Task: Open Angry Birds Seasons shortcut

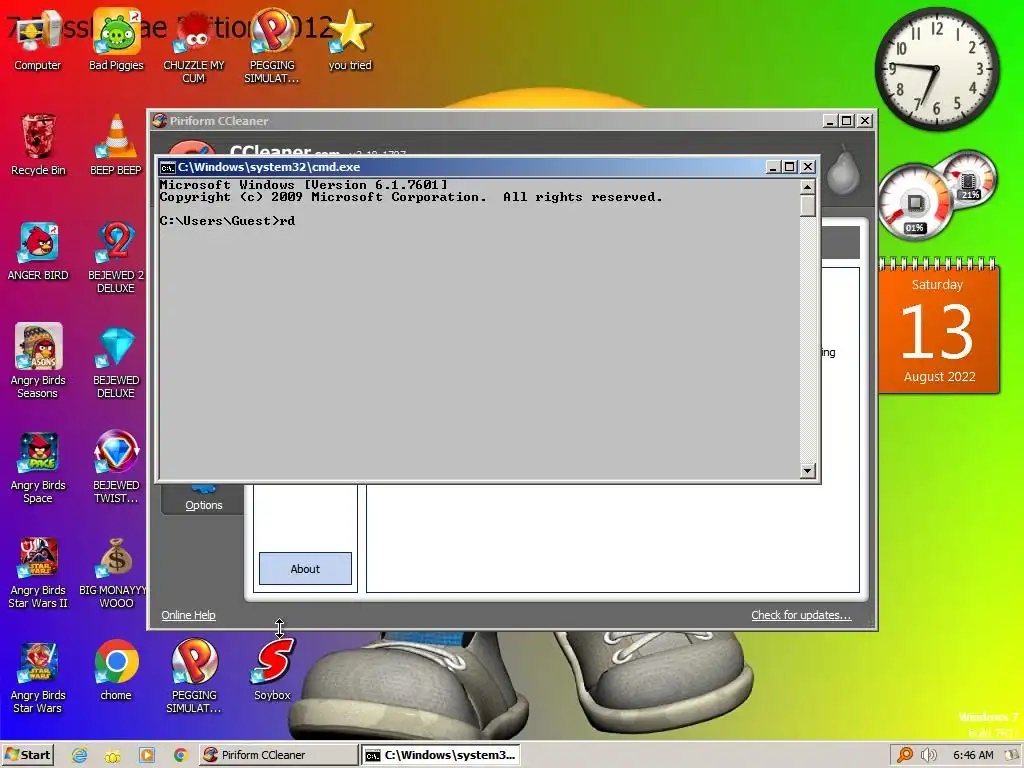Action: pyautogui.click(x=38, y=360)
